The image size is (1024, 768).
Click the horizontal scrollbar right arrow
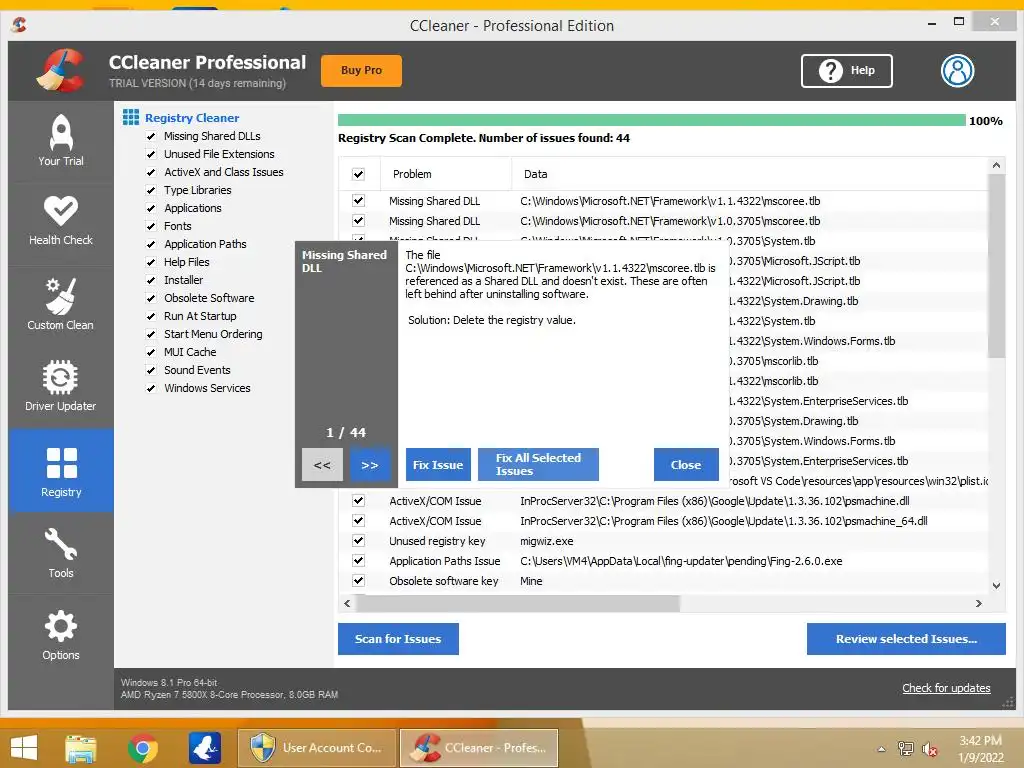(978, 603)
